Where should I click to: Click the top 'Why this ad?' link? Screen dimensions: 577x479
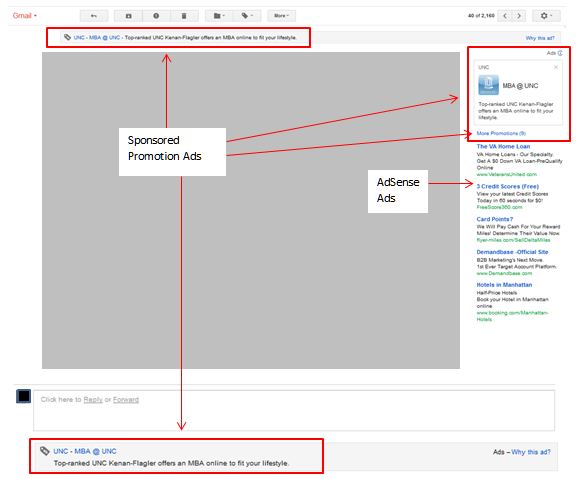point(540,38)
